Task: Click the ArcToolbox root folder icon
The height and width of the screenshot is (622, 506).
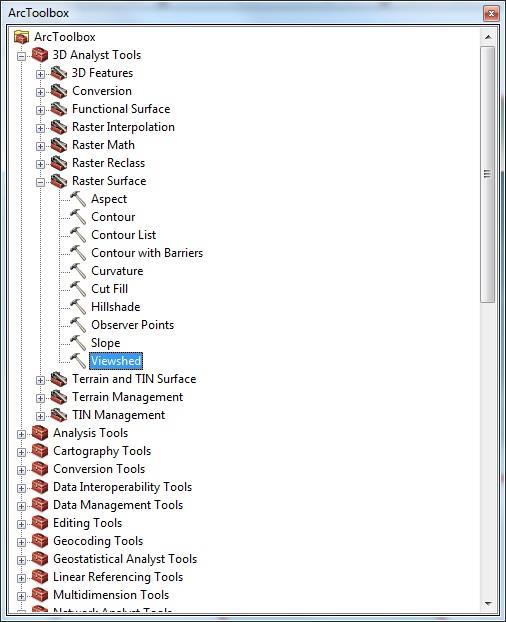Action: coord(21,37)
